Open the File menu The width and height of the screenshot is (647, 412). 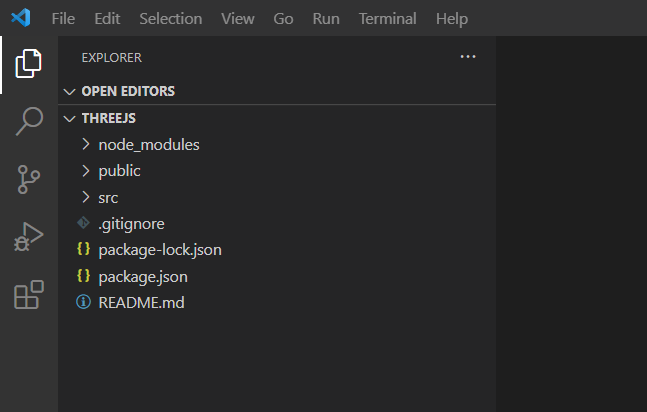click(x=63, y=19)
